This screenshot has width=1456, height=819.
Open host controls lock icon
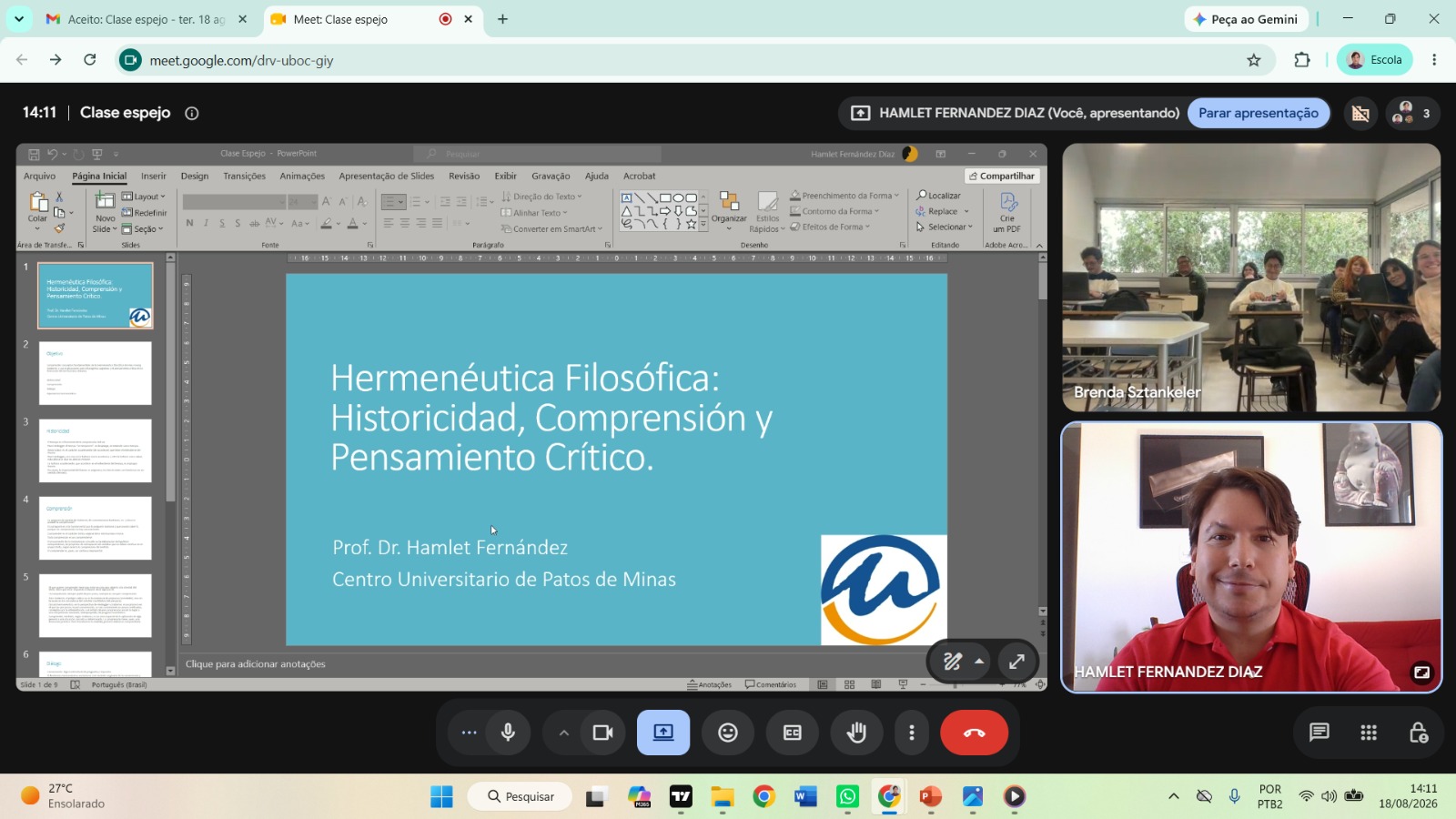tap(1418, 733)
